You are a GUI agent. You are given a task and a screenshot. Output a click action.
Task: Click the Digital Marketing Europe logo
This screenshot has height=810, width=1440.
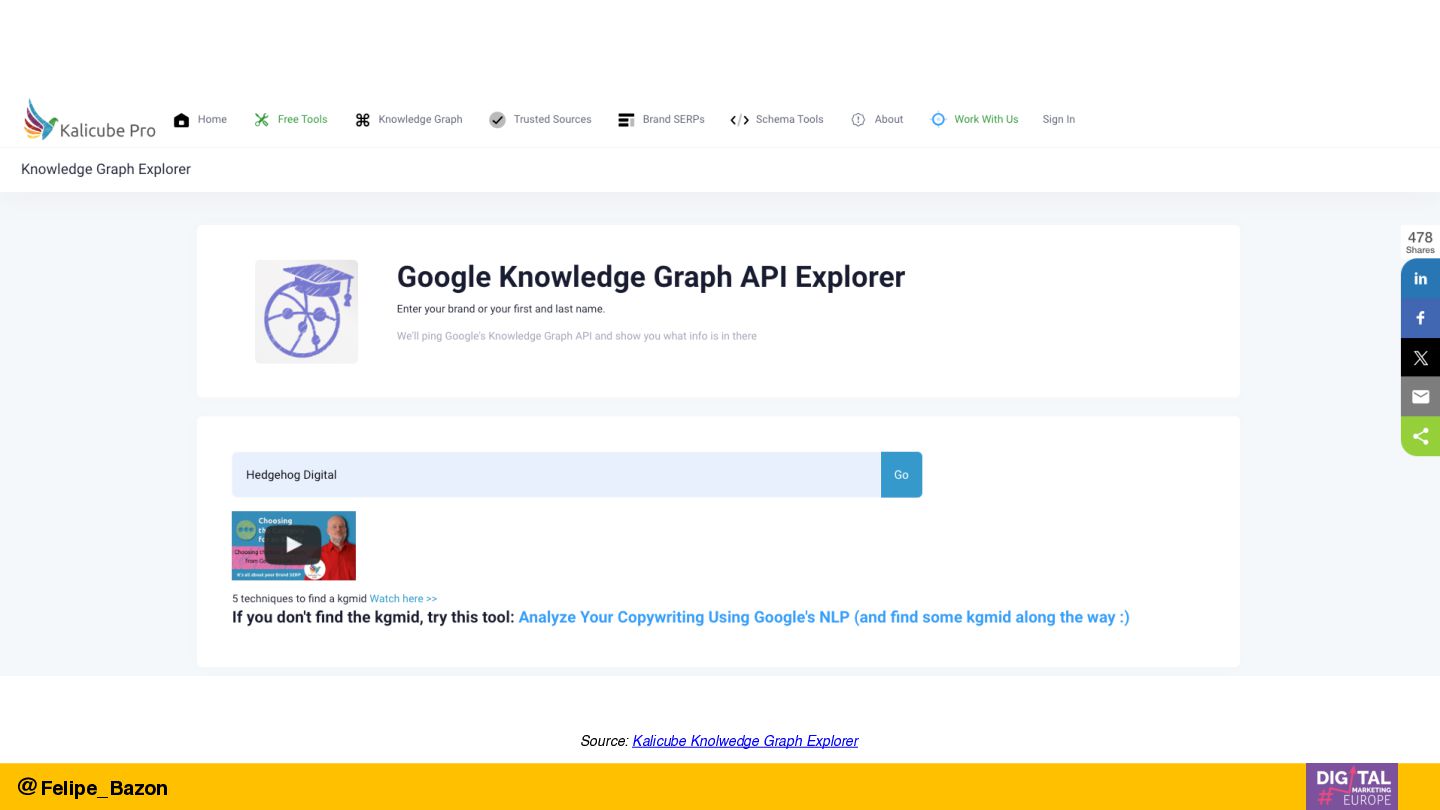click(1352, 786)
